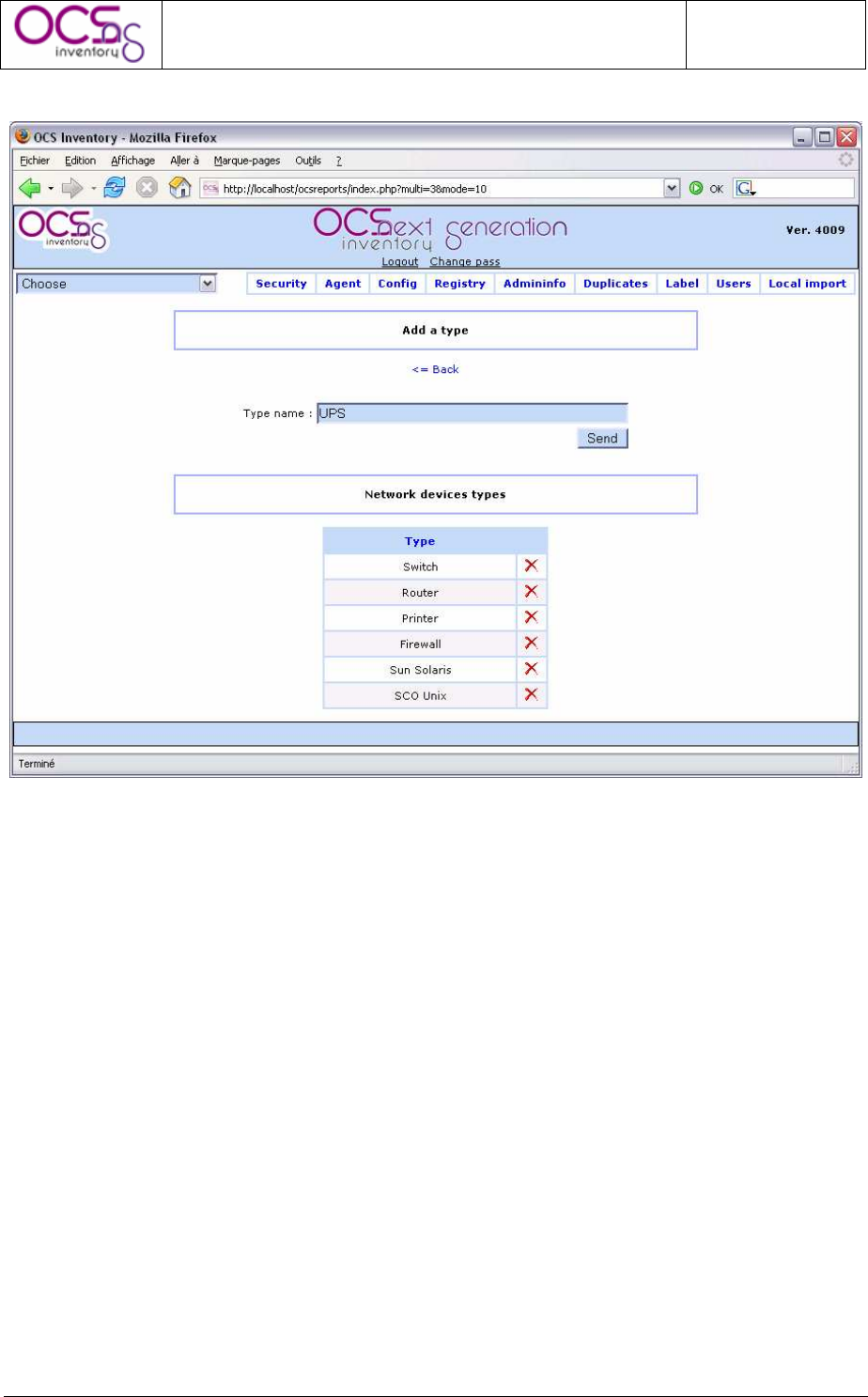
Task: Open the Outils menu
Action: pos(308,161)
